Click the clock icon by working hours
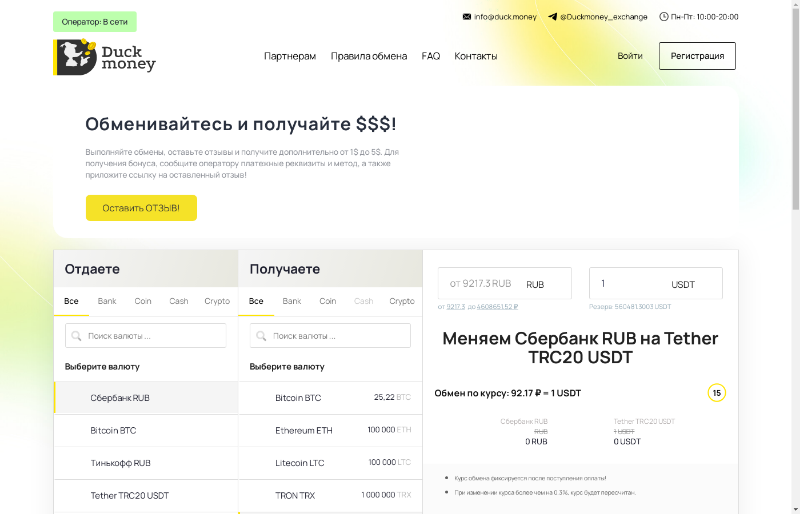 click(x=664, y=17)
